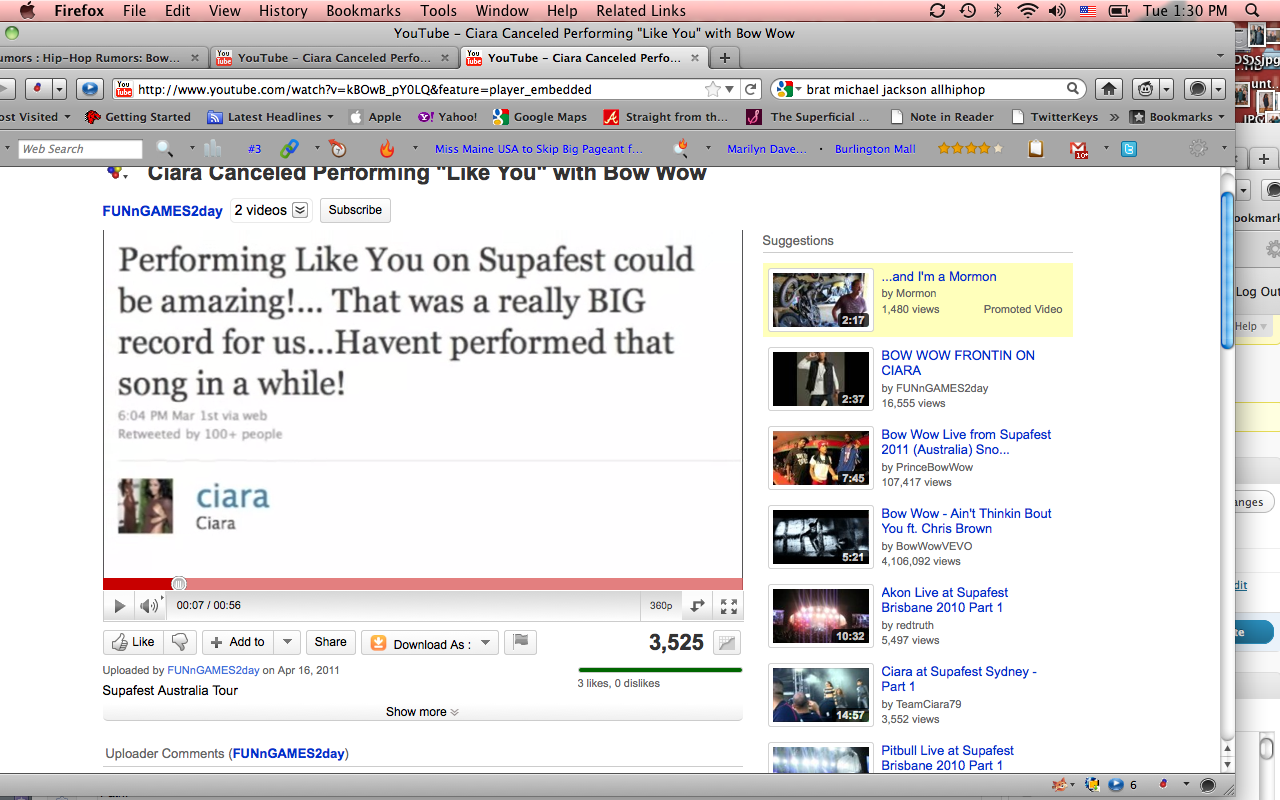This screenshot has width=1280, height=800.
Task: Open a new tab with plus button
Action: (x=725, y=58)
